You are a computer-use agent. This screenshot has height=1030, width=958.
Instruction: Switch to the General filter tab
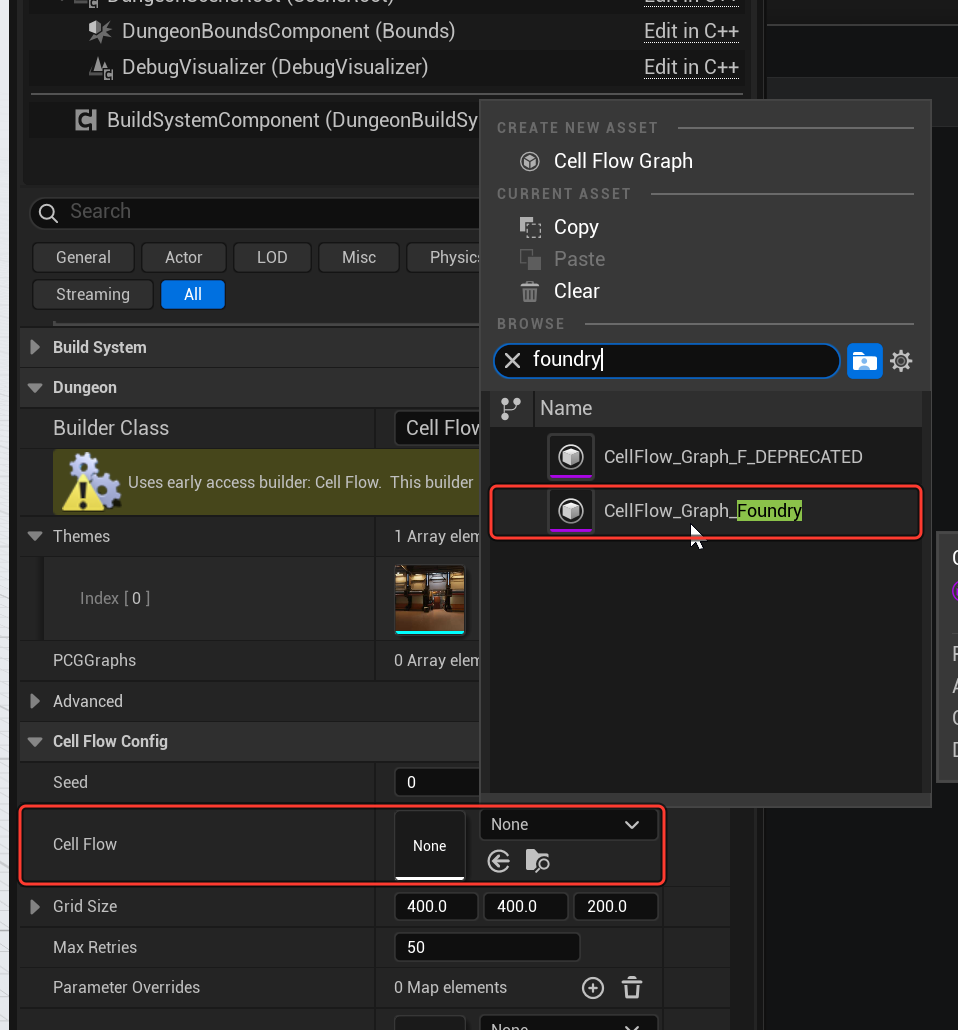[83, 258]
